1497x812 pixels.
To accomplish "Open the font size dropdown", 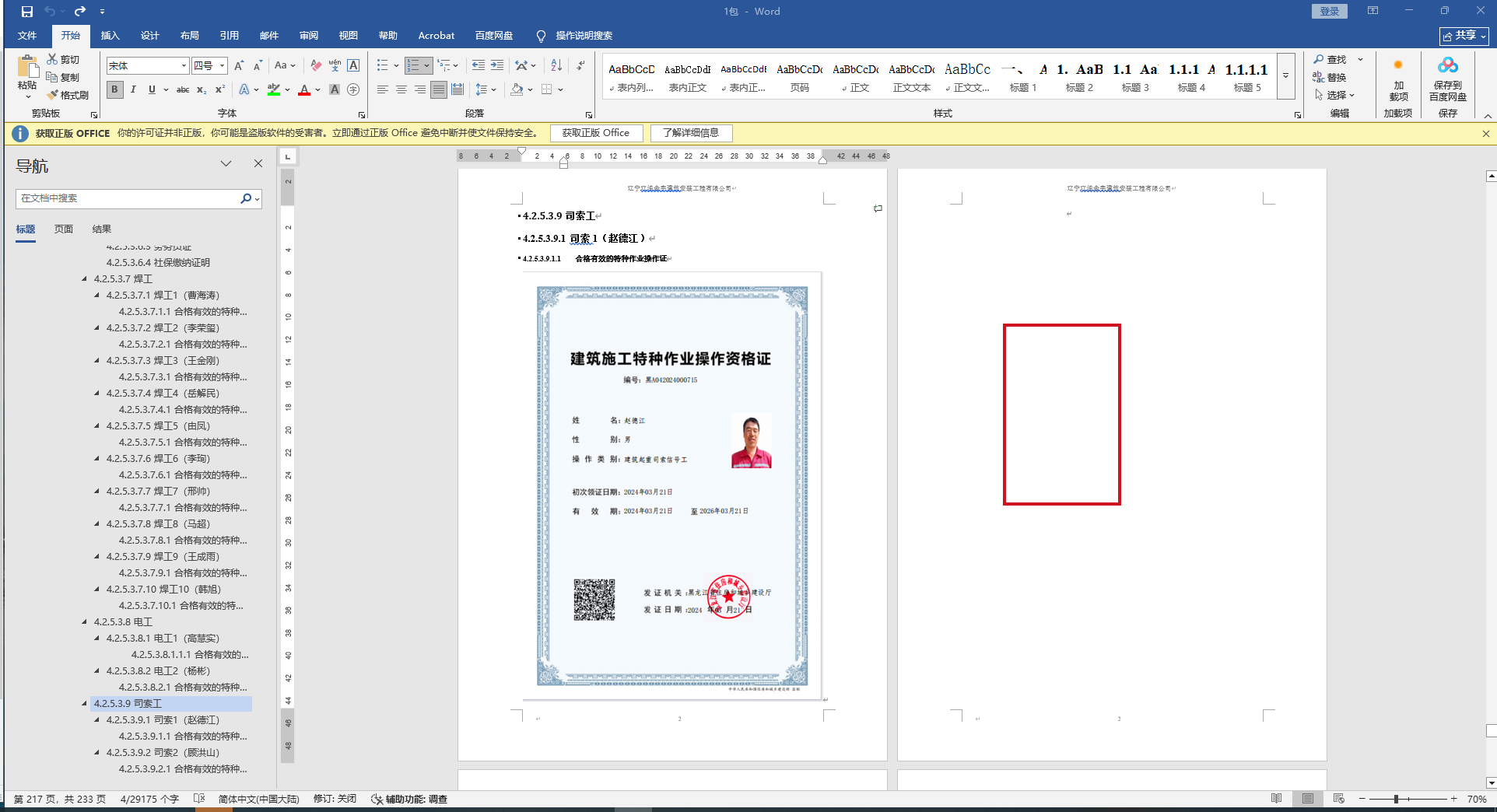I will point(222,66).
